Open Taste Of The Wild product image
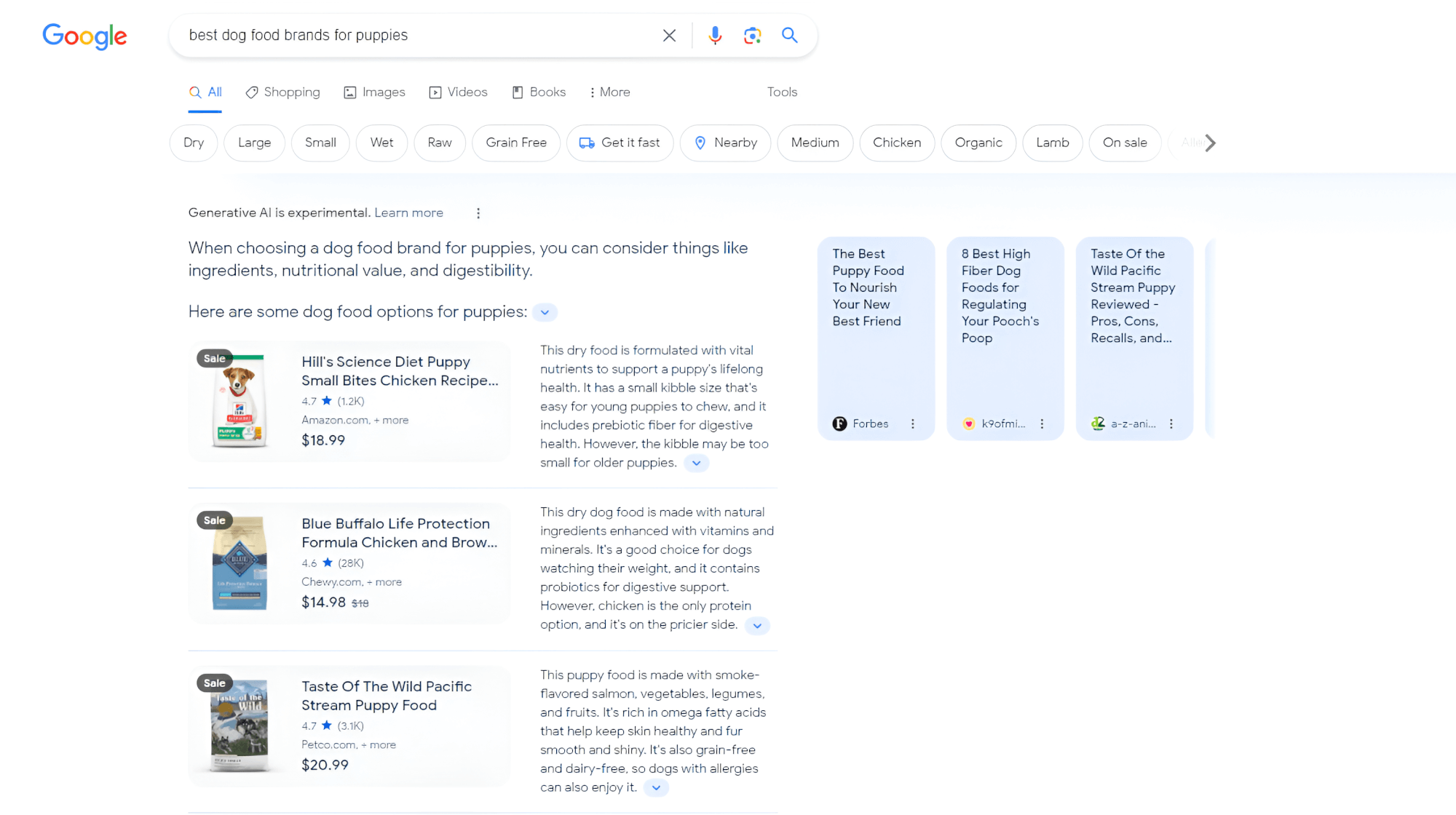The image size is (1456, 815). (x=240, y=725)
